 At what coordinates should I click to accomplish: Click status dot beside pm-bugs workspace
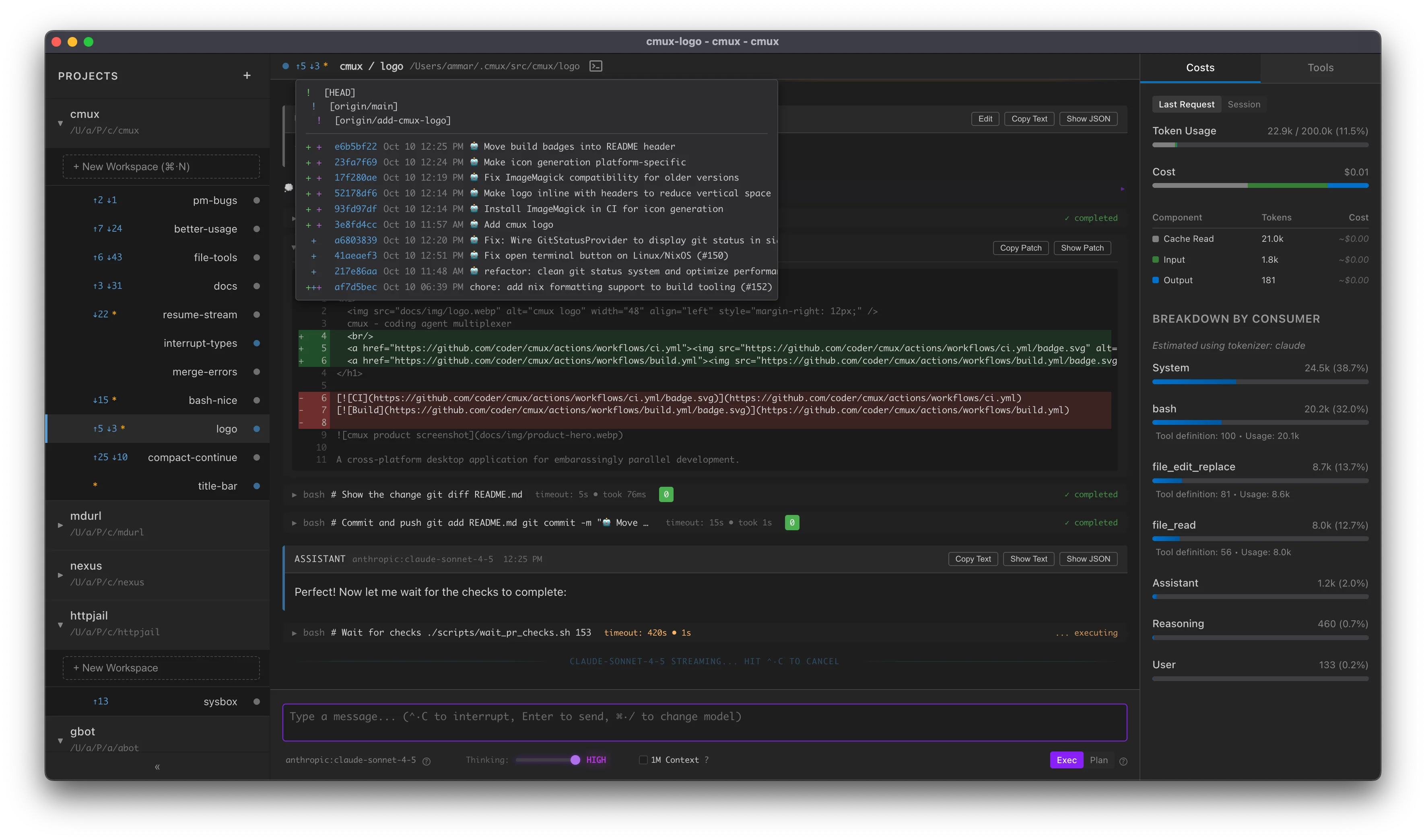pos(256,200)
